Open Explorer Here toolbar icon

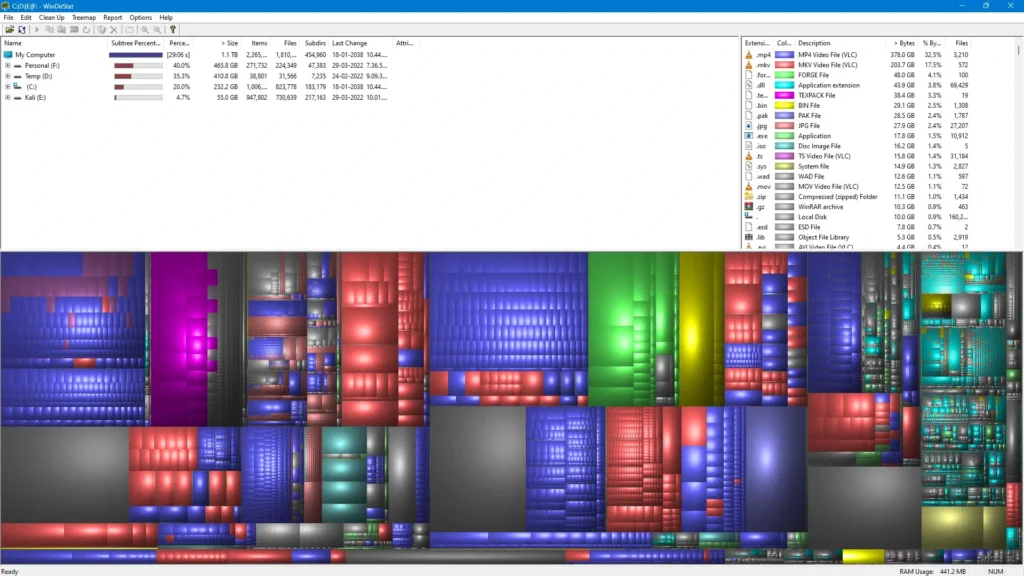click(62, 30)
